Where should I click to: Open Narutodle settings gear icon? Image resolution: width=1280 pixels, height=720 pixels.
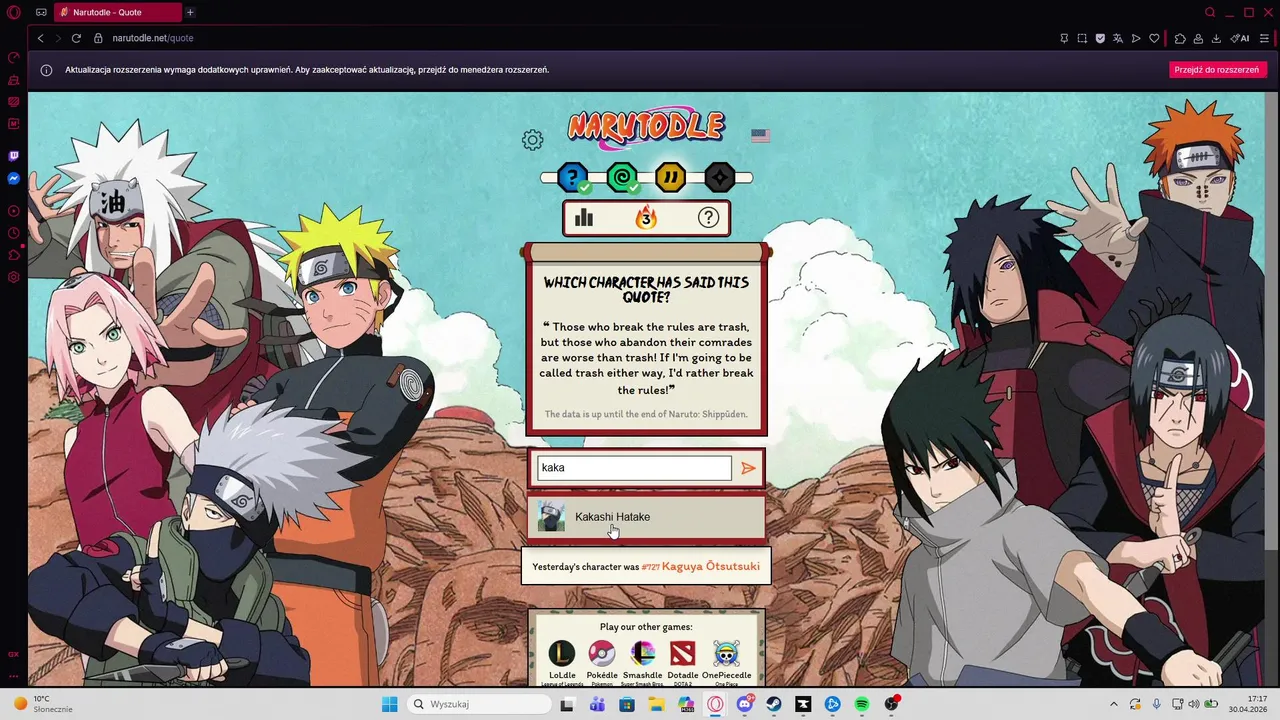pos(533,140)
